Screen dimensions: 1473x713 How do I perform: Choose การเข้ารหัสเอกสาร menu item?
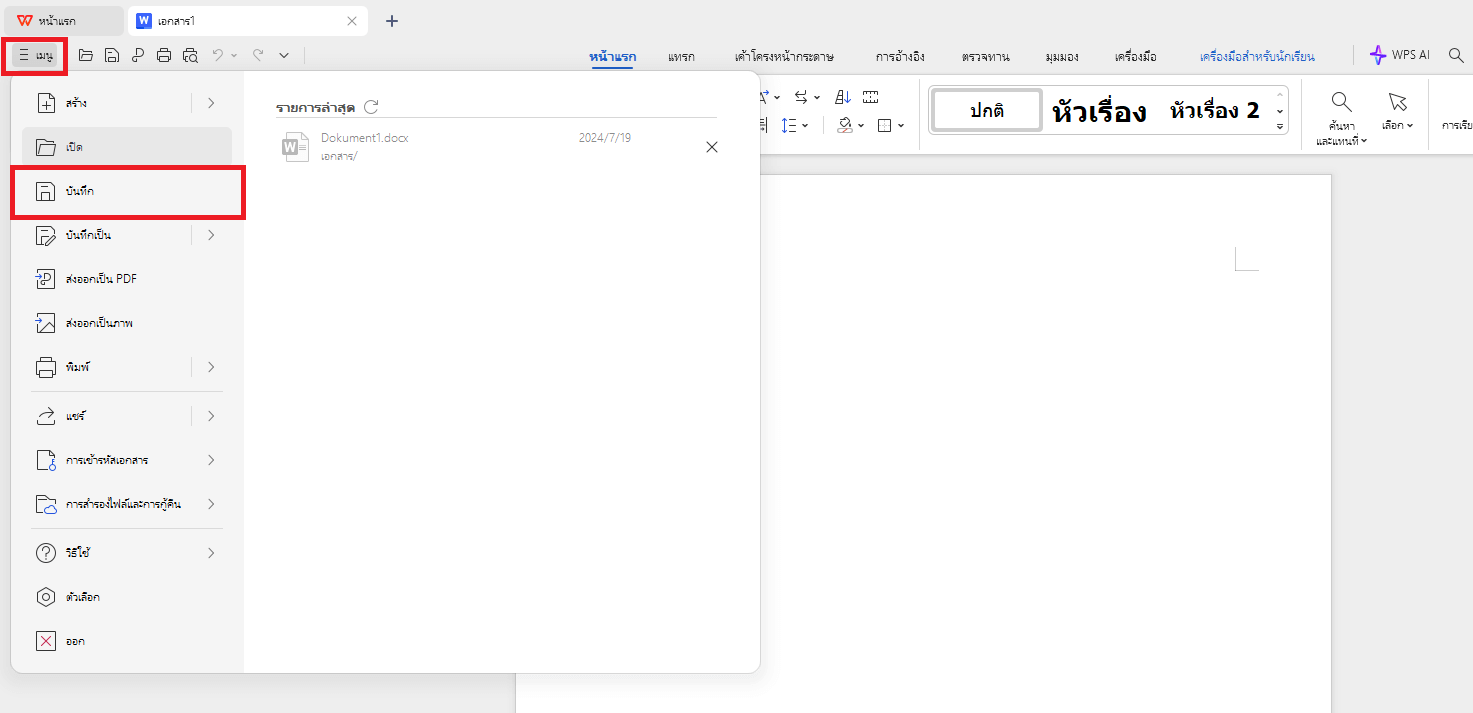[x=127, y=460]
